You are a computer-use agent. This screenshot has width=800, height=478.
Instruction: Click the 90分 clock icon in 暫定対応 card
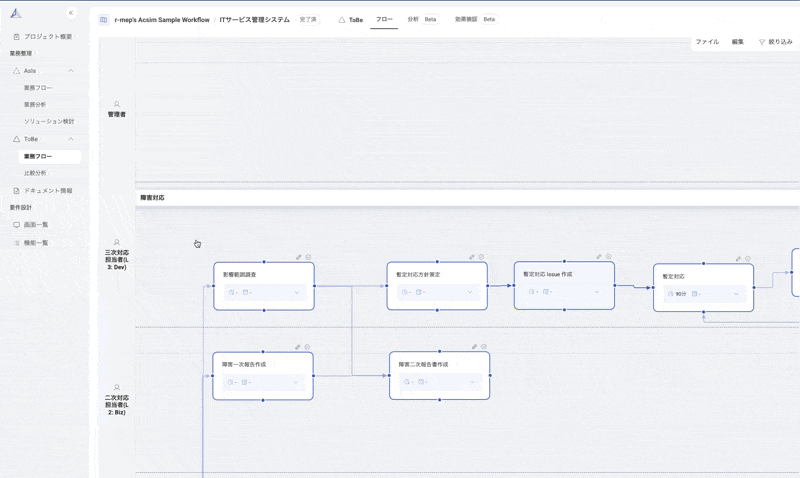click(670, 294)
